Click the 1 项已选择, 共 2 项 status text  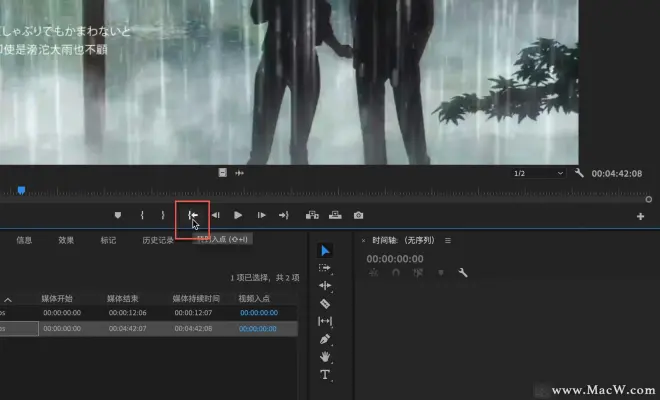pos(265,277)
